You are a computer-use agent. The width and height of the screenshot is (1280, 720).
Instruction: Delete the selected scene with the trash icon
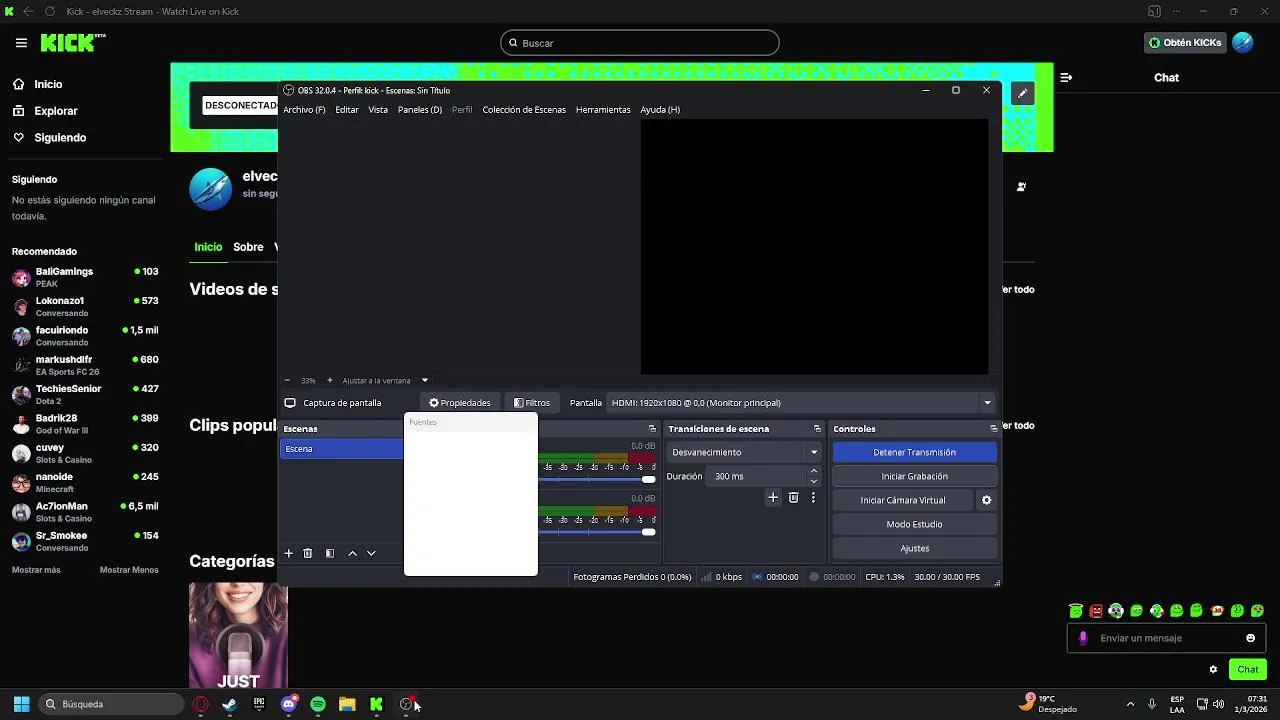(308, 553)
